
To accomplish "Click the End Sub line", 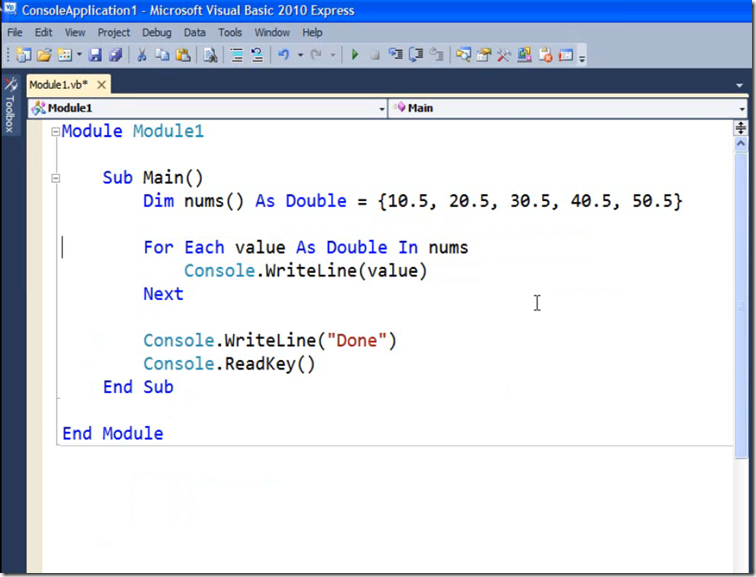I will (x=138, y=387).
